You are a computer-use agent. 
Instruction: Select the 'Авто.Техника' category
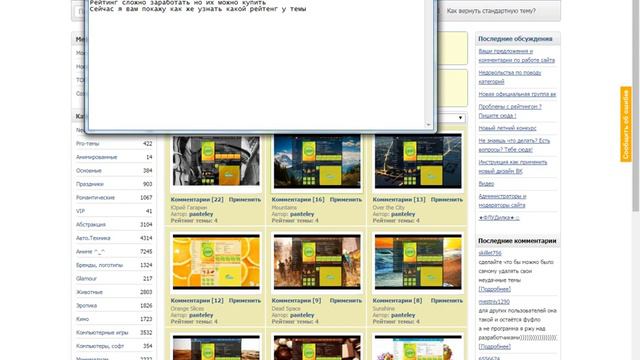point(93,238)
